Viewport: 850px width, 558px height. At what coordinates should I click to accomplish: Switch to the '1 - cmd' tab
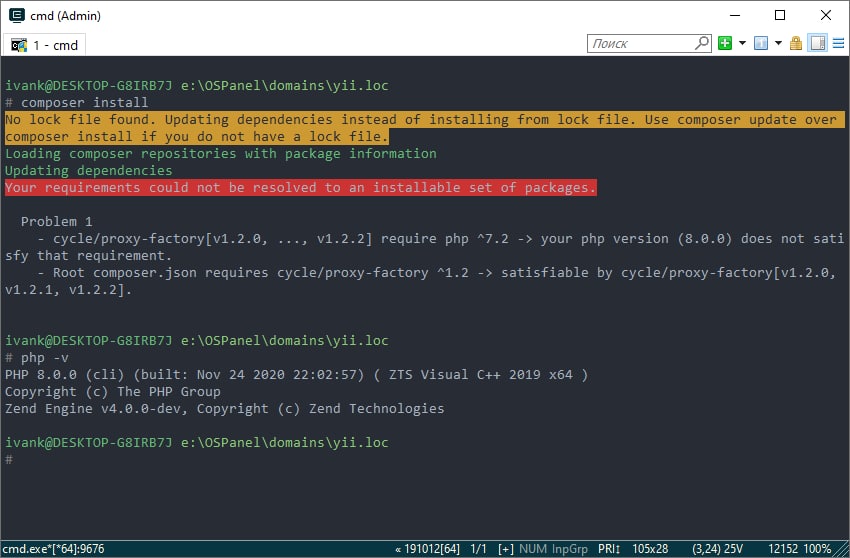pos(44,45)
